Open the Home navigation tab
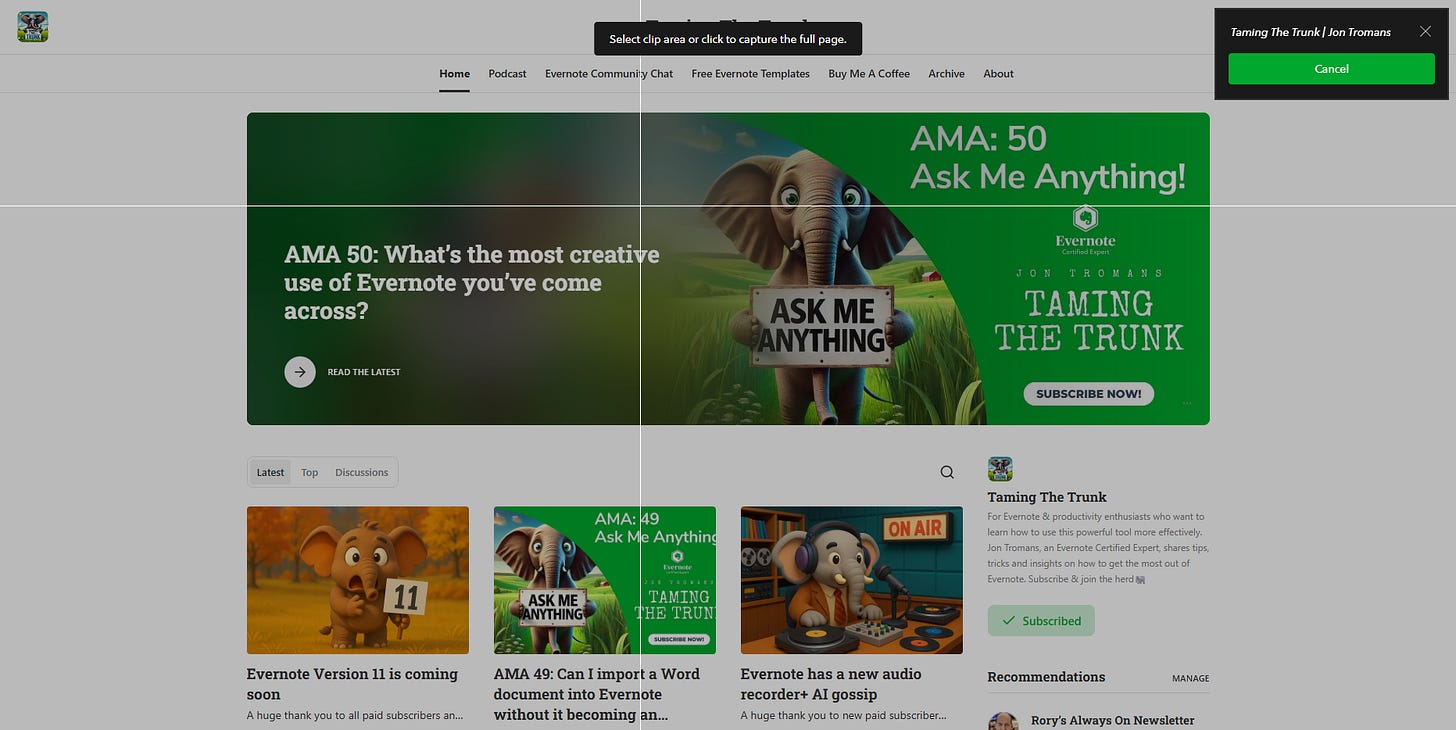 pyautogui.click(x=454, y=74)
